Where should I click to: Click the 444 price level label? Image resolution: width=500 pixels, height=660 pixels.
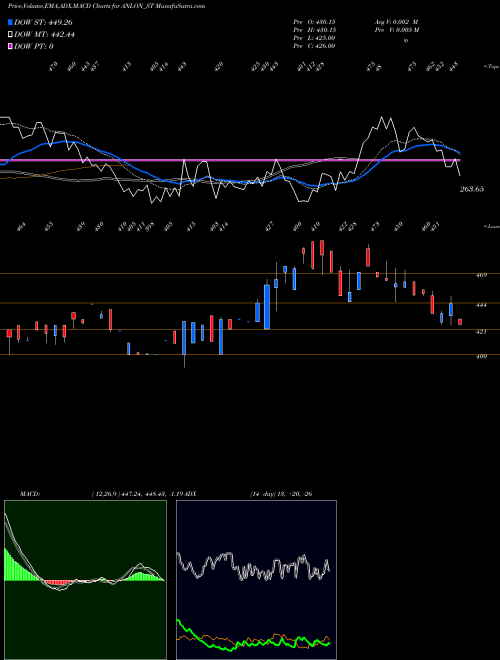[x=482, y=305]
